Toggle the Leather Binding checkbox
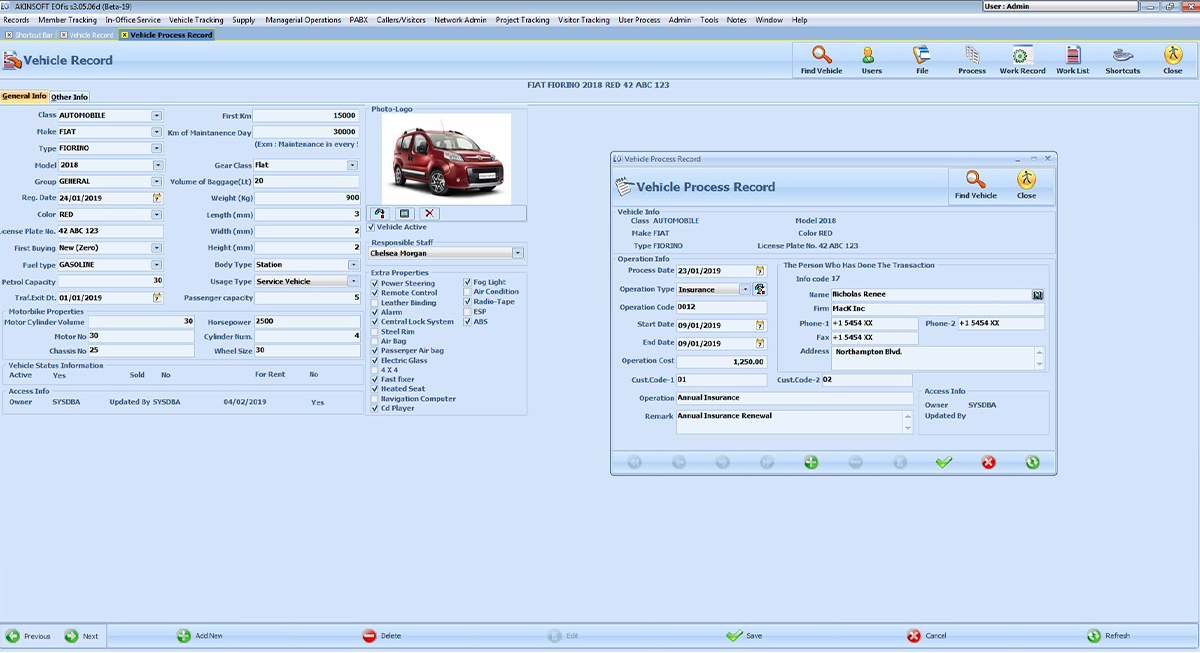 (375, 303)
